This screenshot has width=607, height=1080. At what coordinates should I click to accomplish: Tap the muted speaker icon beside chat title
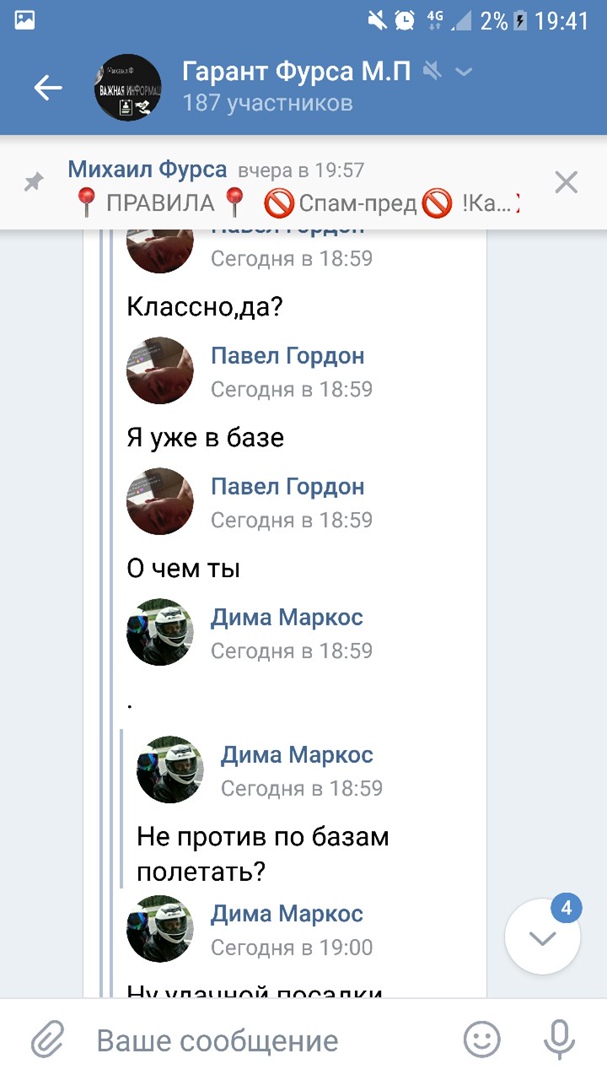pos(433,71)
